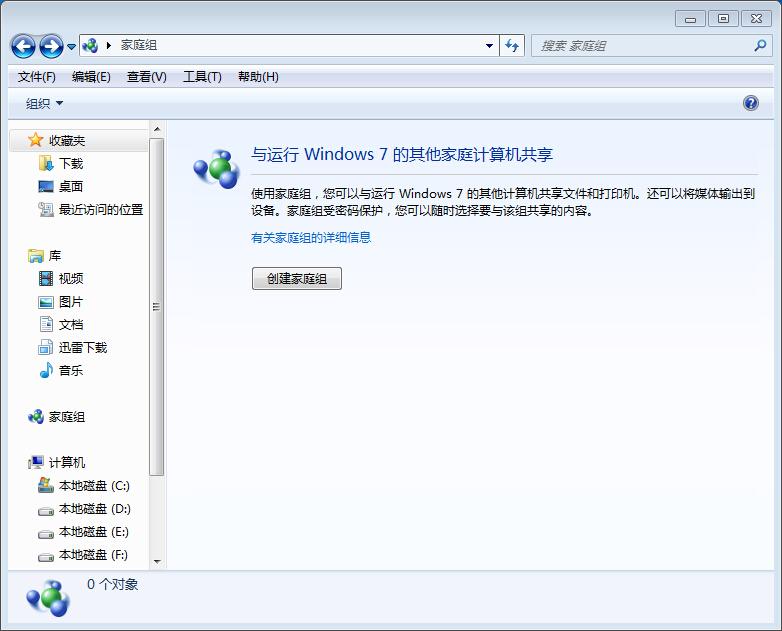Open the address bar history dropdown
782x631 pixels.
pos(490,46)
